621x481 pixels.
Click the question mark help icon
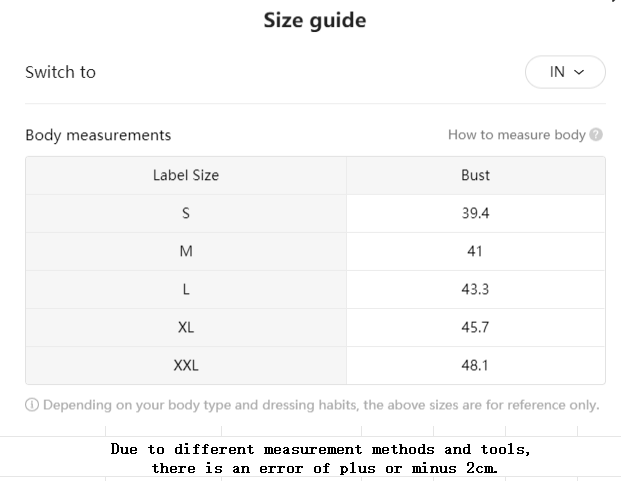(x=596, y=135)
